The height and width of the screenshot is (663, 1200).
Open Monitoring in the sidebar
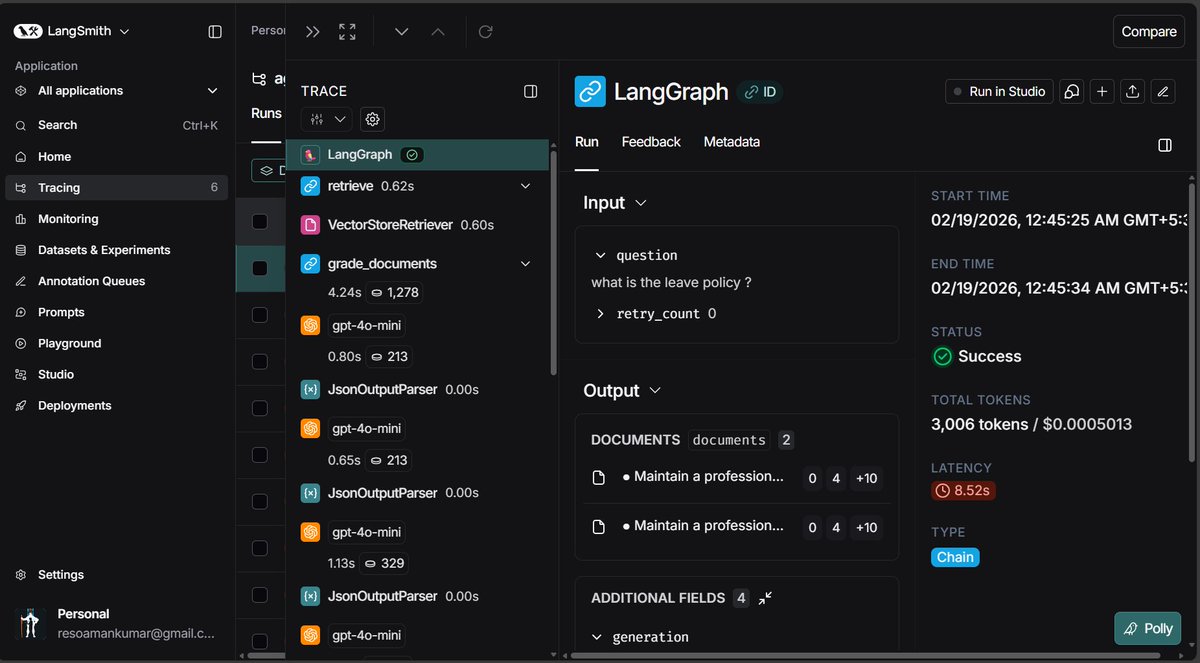tap(116, 219)
